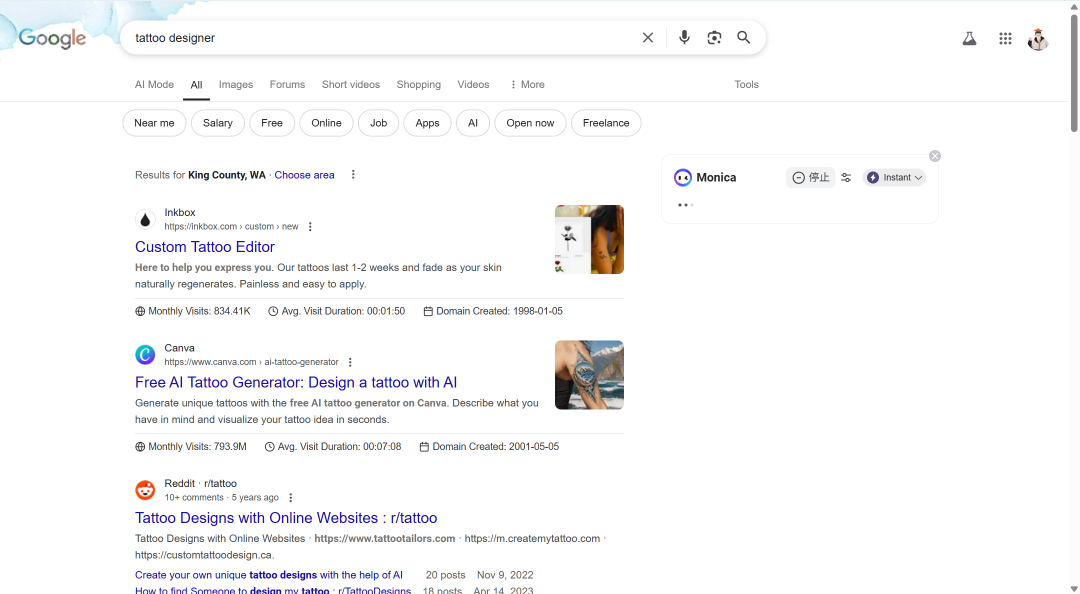Click the Inkbox result thumbnail image
The image size is (1080, 594).
tap(590, 239)
